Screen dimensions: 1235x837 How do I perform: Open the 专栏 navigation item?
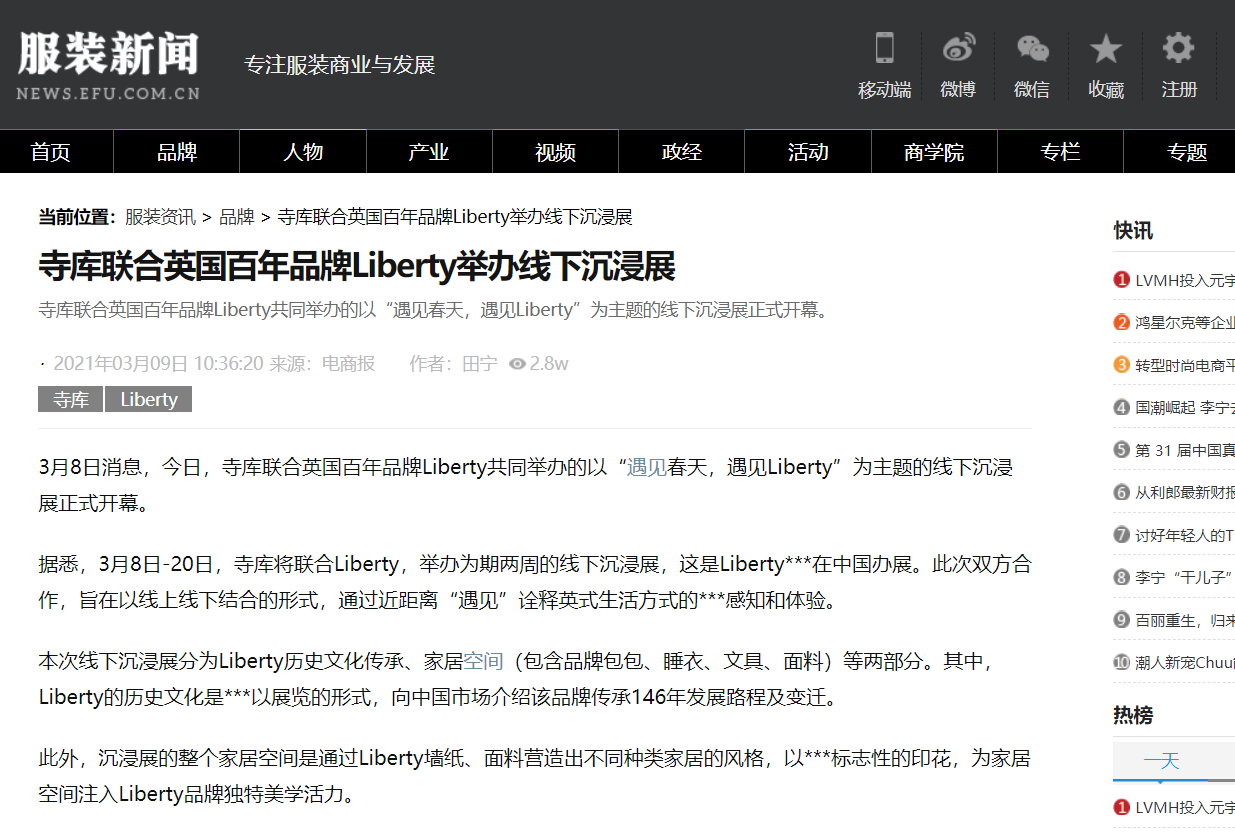1060,152
